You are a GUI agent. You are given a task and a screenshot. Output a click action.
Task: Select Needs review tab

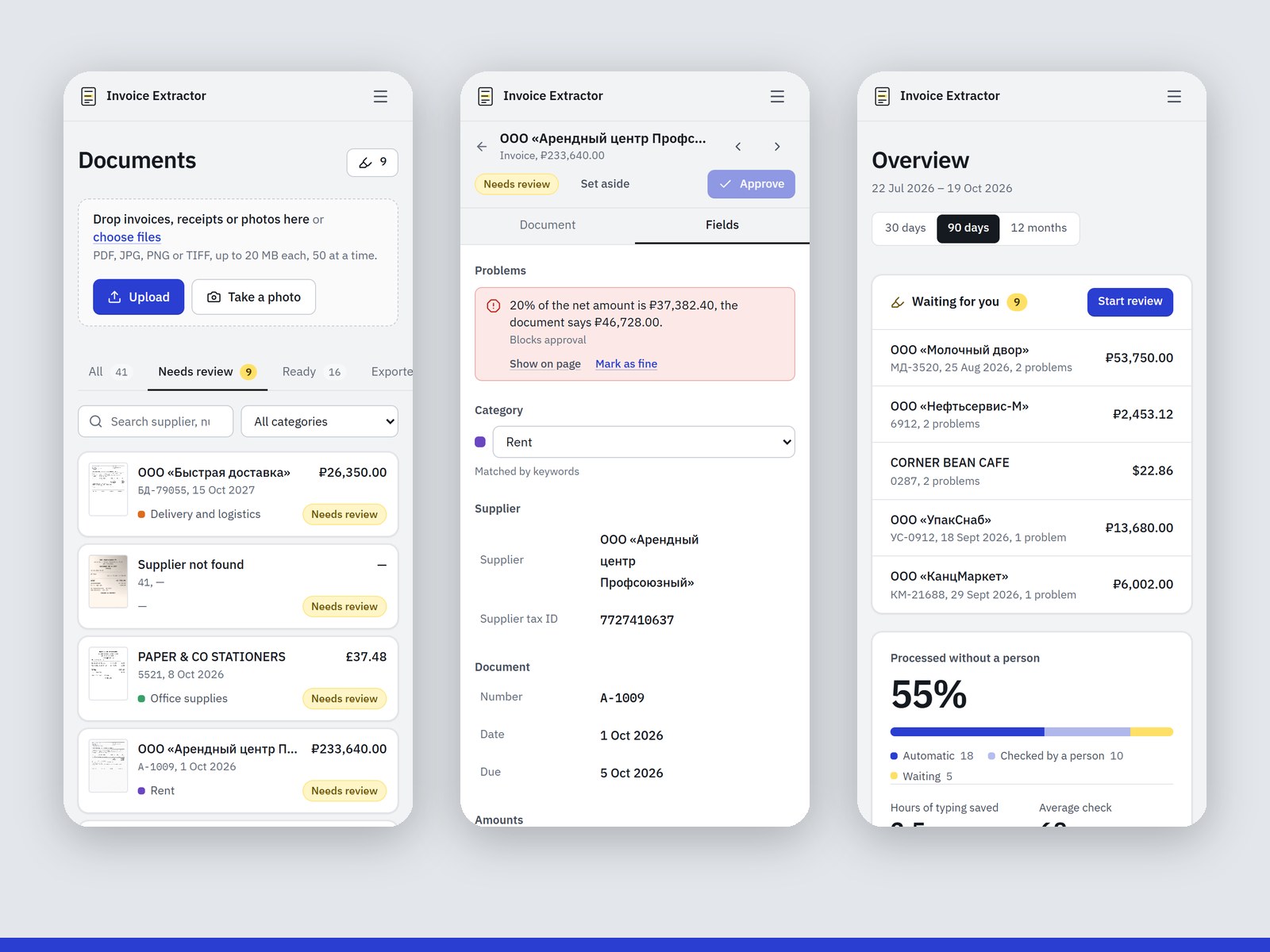207,371
